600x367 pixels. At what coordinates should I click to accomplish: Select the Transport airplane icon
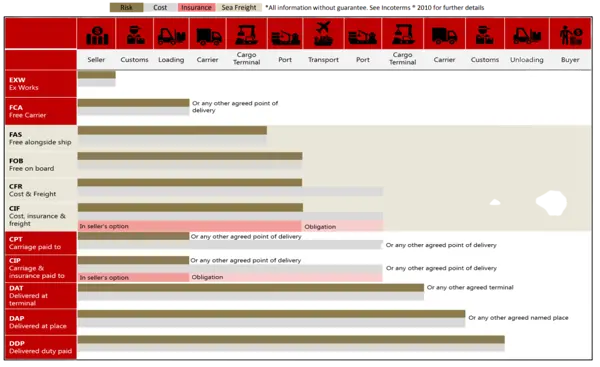[x=323, y=34]
